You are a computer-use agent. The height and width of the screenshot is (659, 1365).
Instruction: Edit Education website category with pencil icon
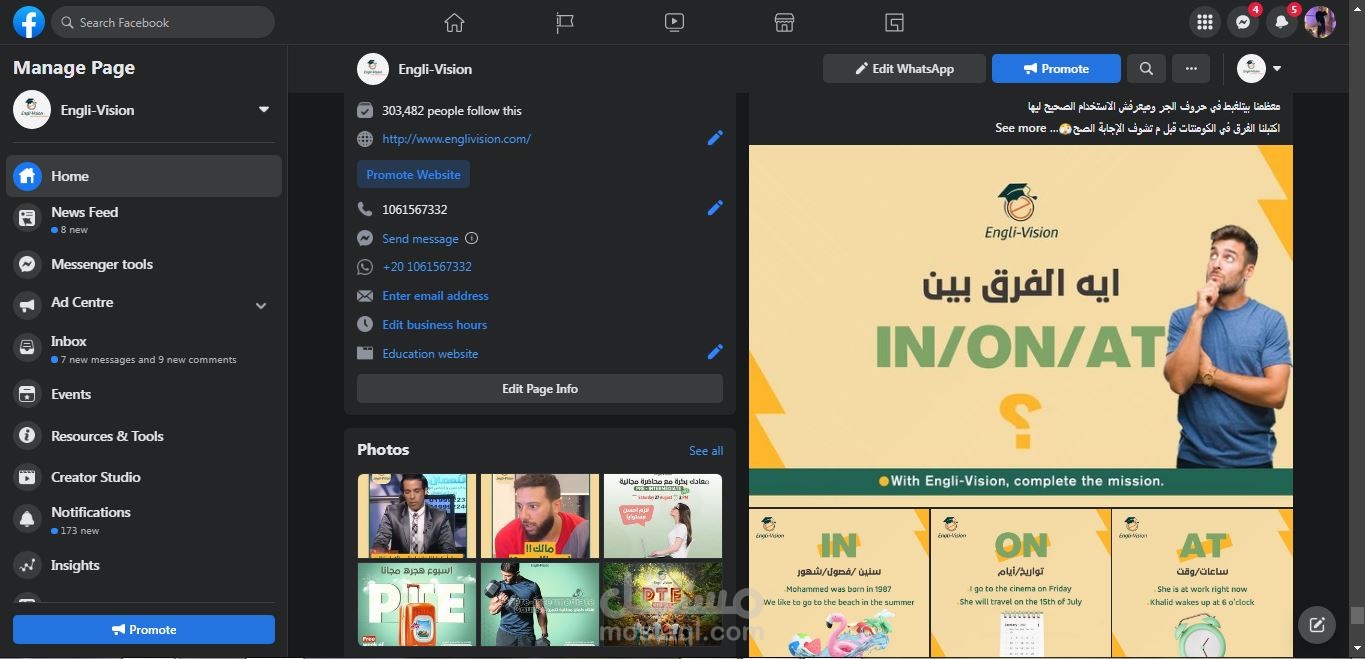point(715,352)
